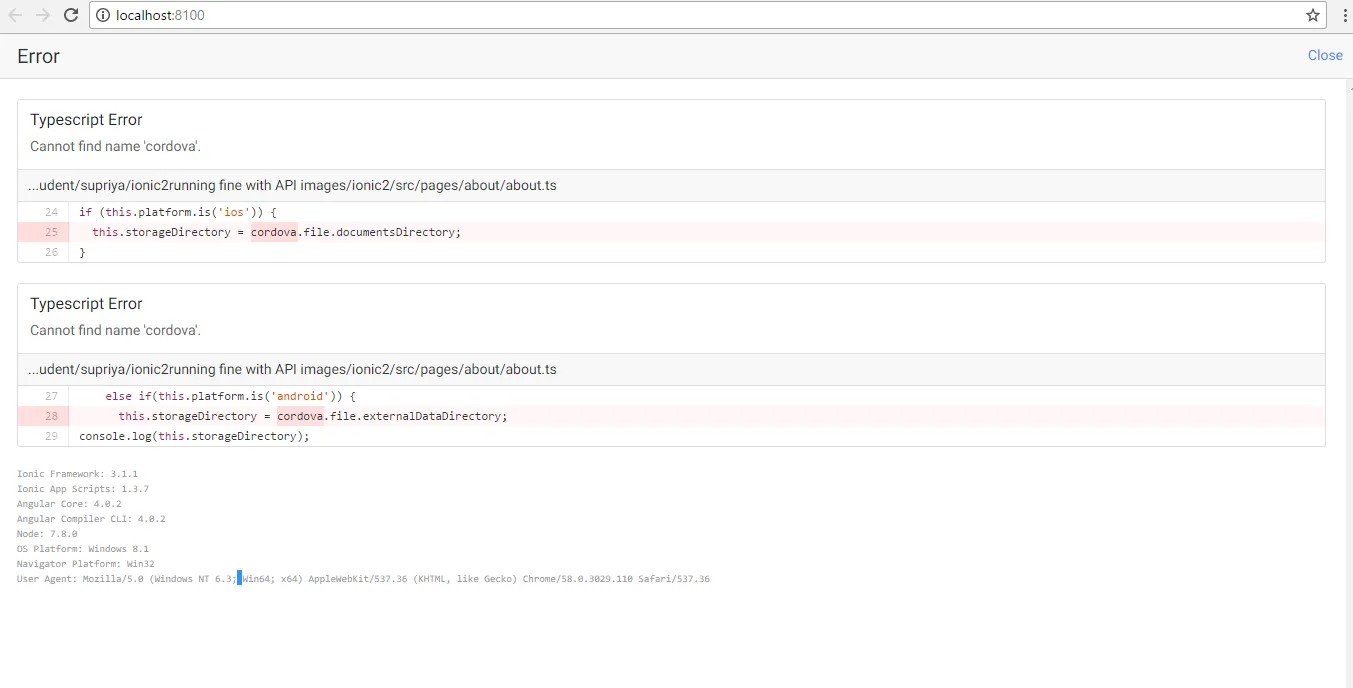This screenshot has width=1353, height=688.
Task: Go back using the browser back arrow
Action: 15,15
